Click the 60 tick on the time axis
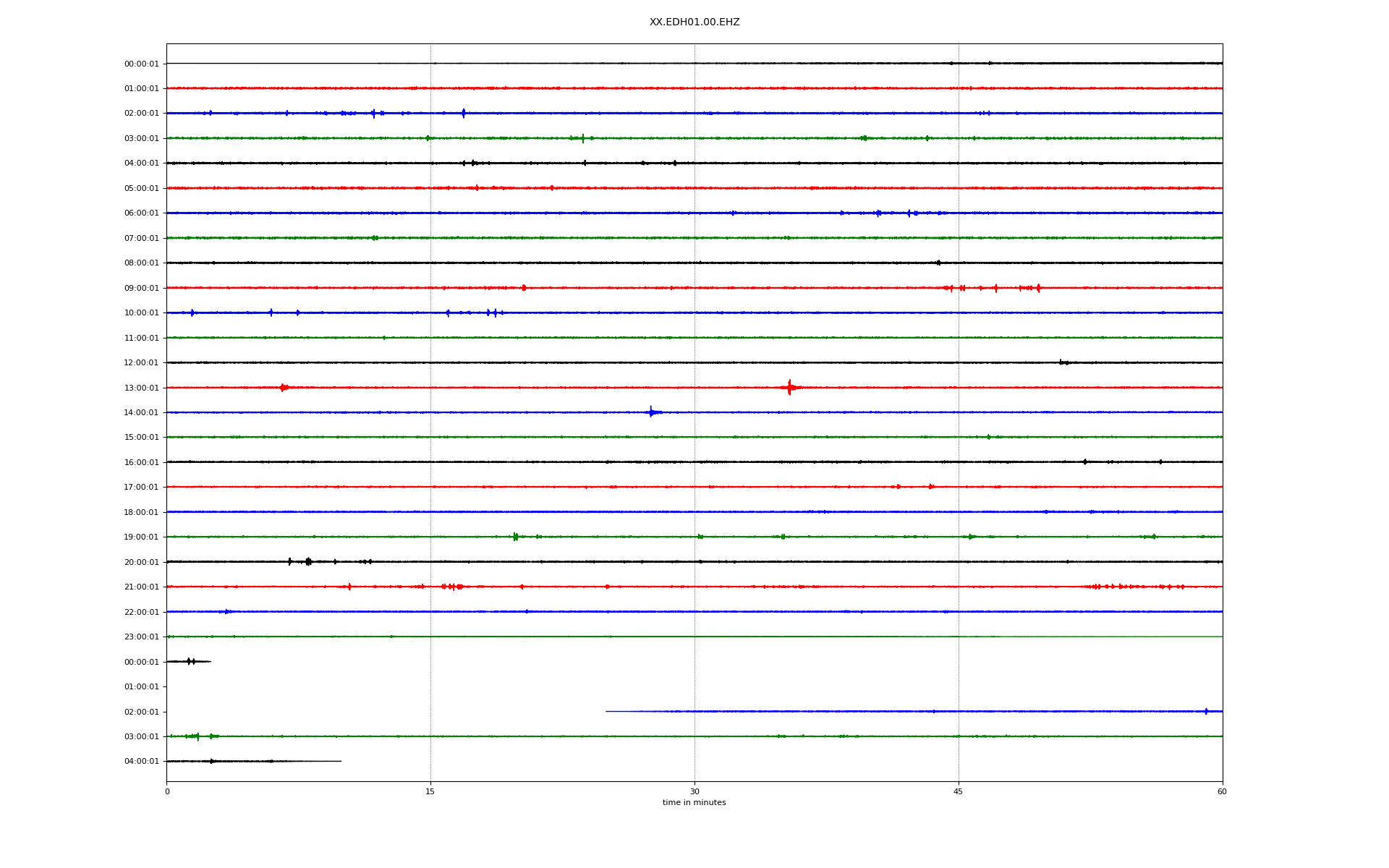Image resolution: width=1389 pixels, height=868 pixels. (x=1221, y=791)
